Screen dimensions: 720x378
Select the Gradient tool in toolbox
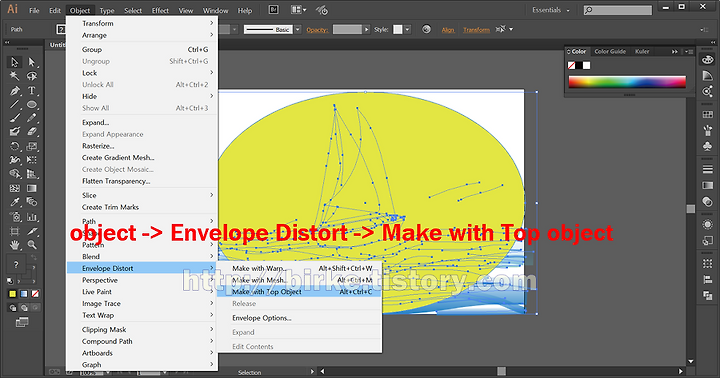(31, 188)
